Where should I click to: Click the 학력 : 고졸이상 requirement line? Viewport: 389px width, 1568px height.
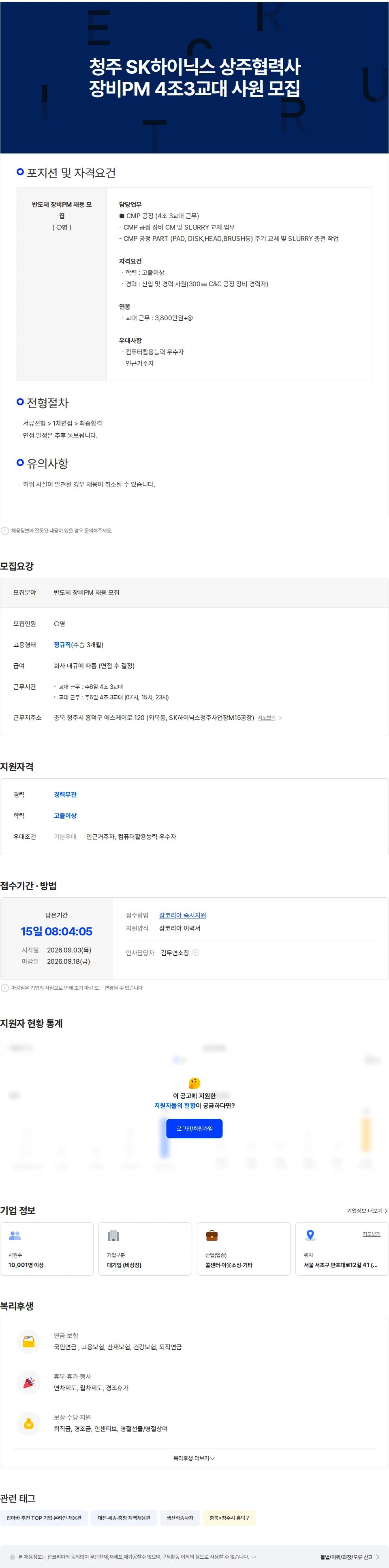tap(144, 273)
